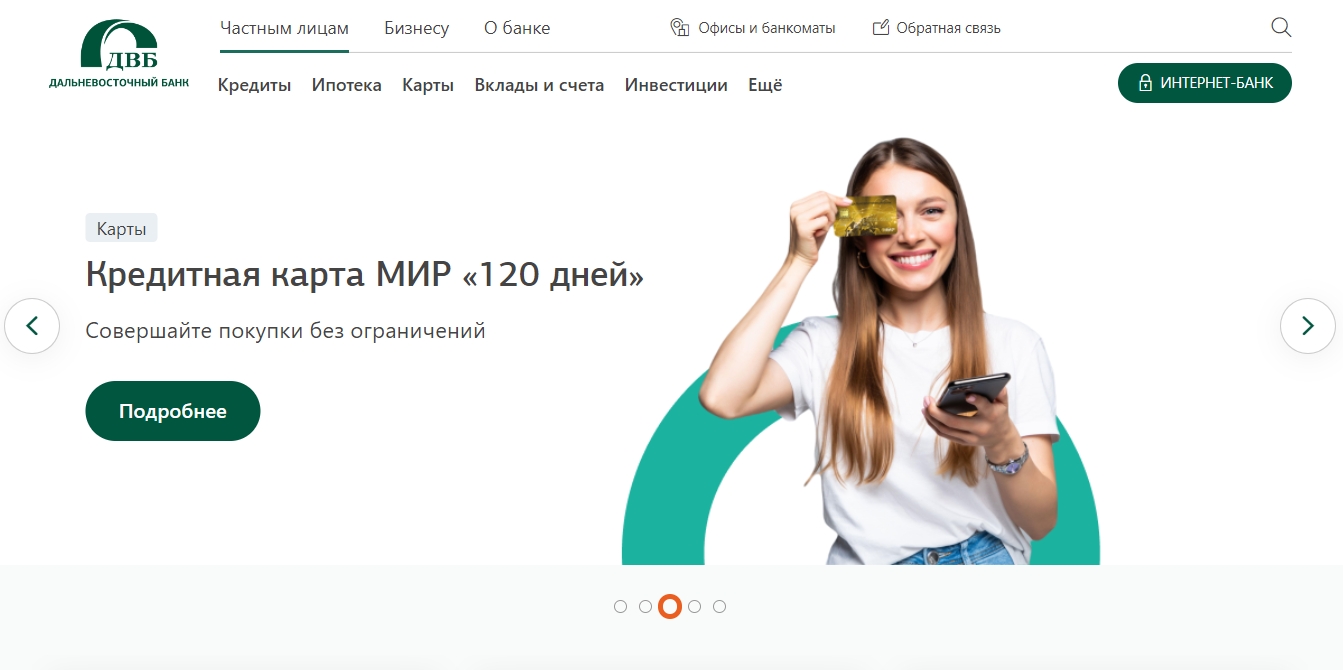
Task: Open the Вклады и счета menu
Action: coord(539,85)
